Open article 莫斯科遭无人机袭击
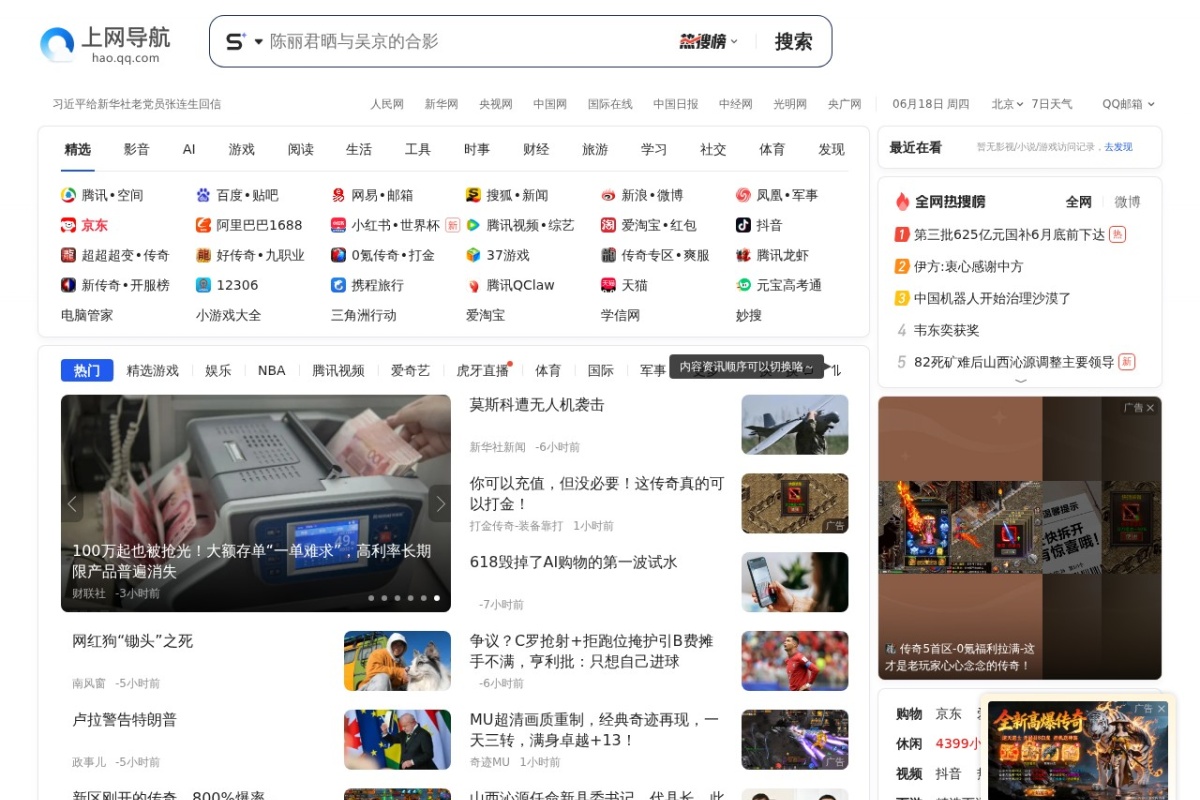1200x800 pixels. tap(537, 405)
